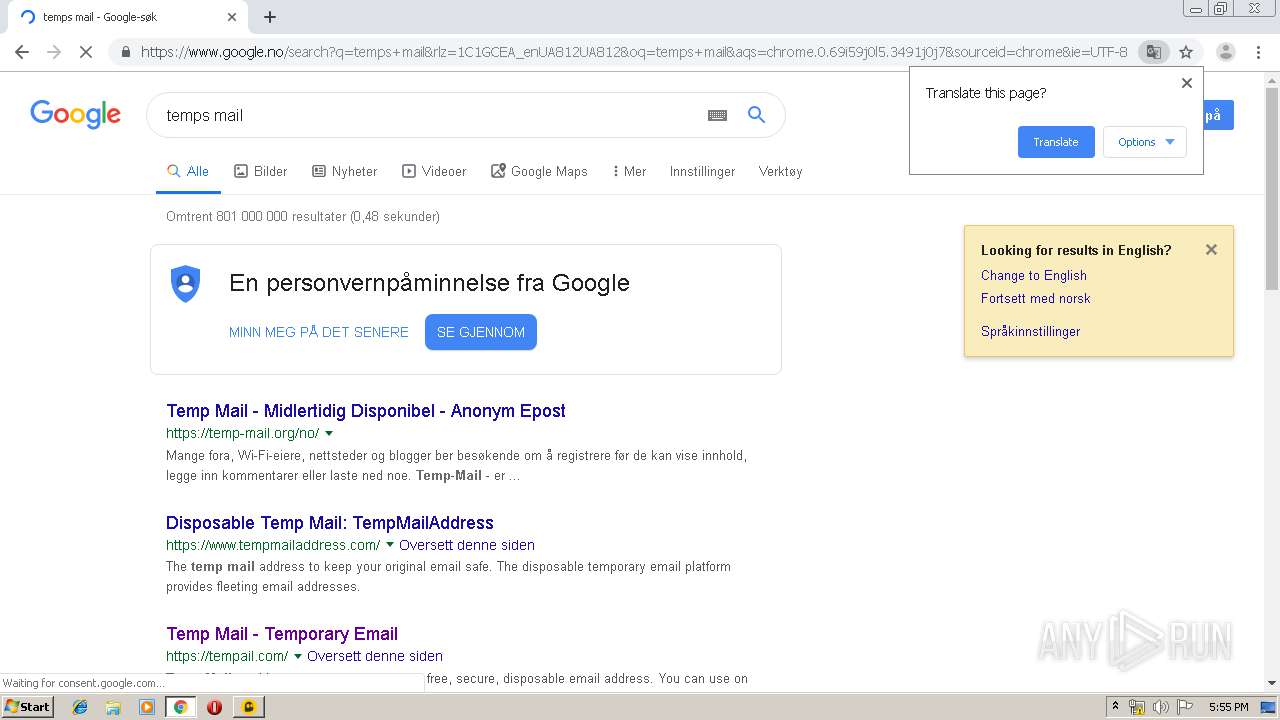Screen dimensions: 1280x720
Task: Open Disposable Temp Mail: TempMailAddress result
Action: click(330, 523)
